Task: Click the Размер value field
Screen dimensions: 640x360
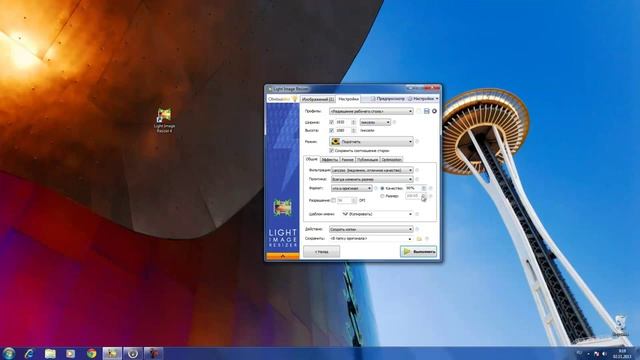Action: pyautogui.click(x=413, y=196)
